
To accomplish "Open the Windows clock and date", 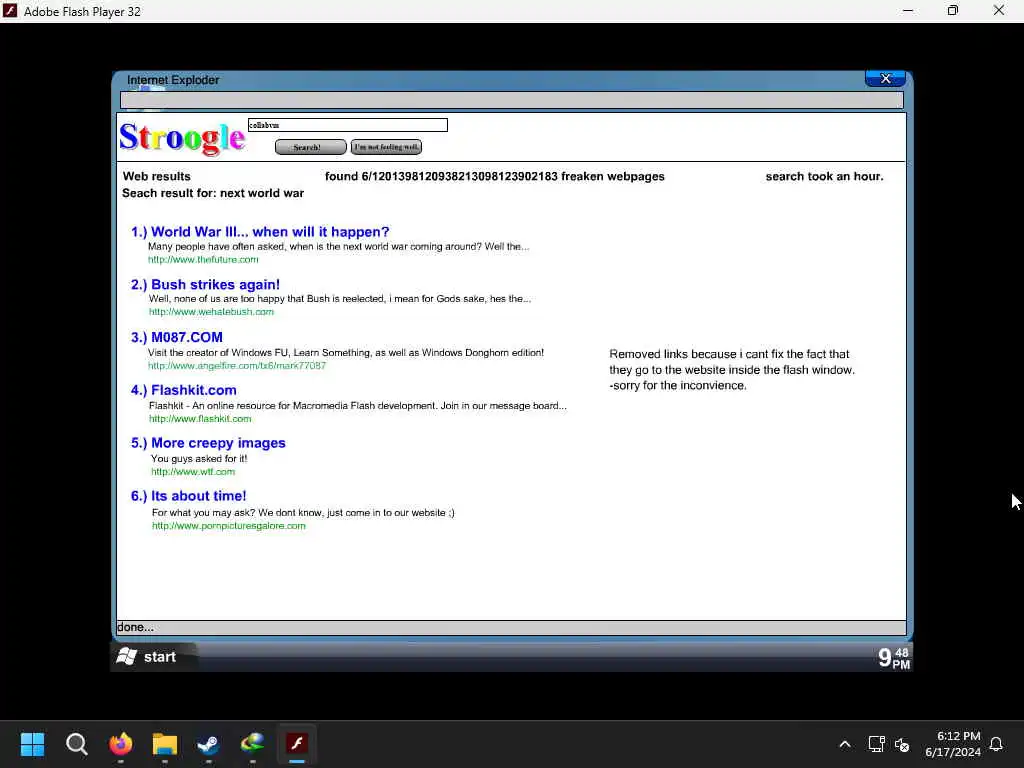I will point(952,744).
